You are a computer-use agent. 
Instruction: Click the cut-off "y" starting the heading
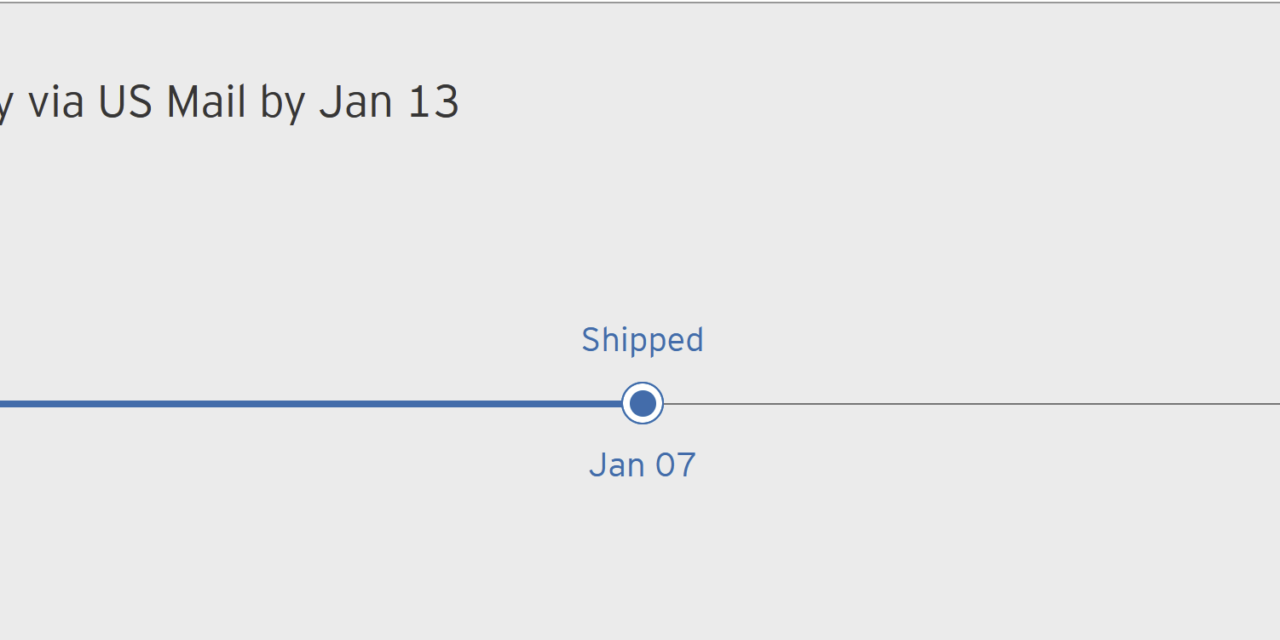coord(4,108)
